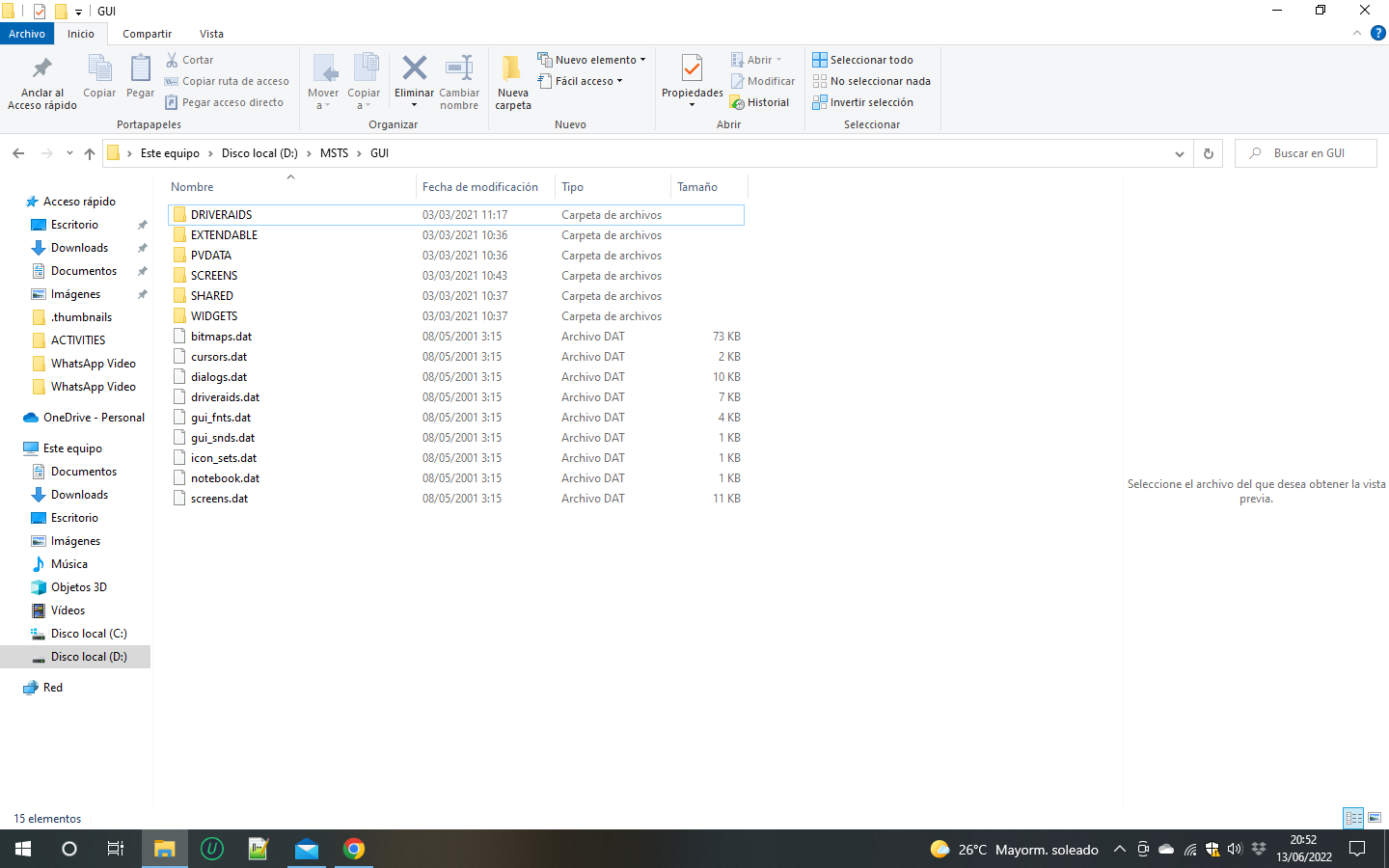This screenshot has width=1389, height=868.
Task: Switch to large icons view toggle
Action: pos(1375,818)
